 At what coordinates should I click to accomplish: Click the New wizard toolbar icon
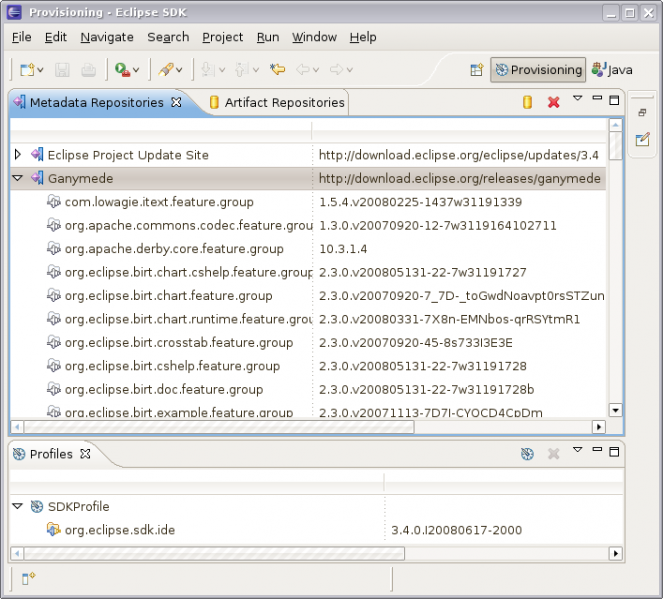27,70
